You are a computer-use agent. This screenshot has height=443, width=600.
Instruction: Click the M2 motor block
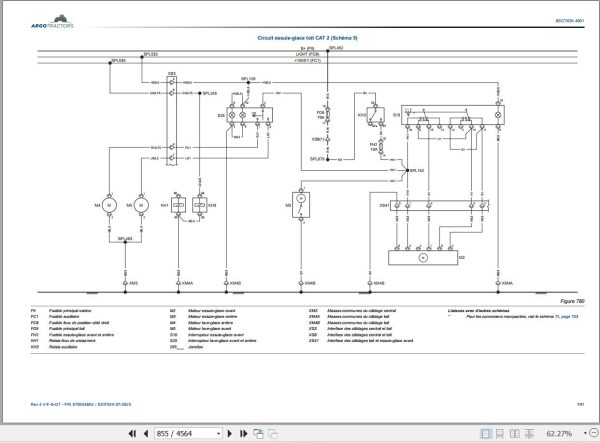pos(423,258)
